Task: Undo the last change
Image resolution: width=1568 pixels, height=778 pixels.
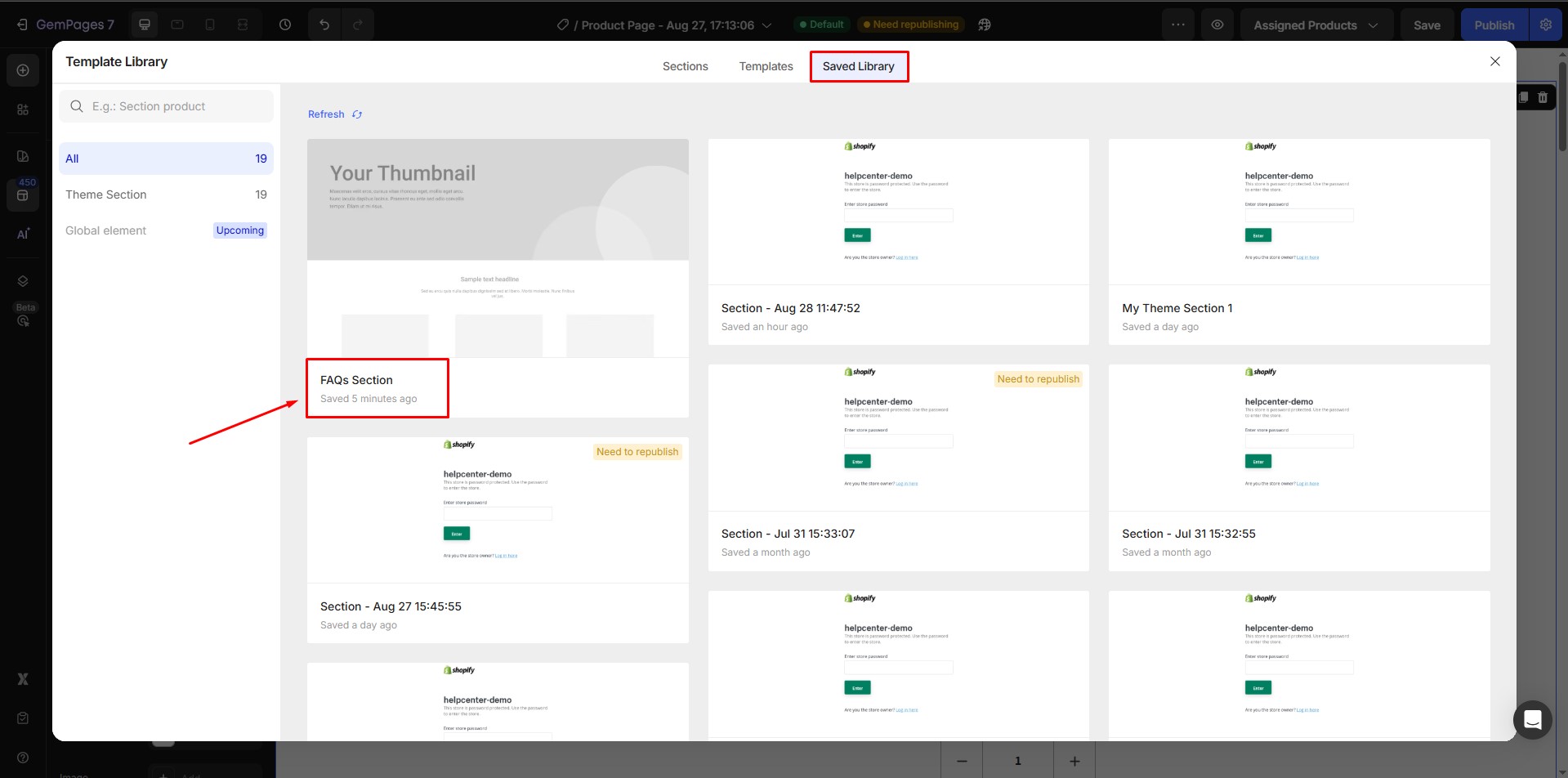Action: [324, 25]
